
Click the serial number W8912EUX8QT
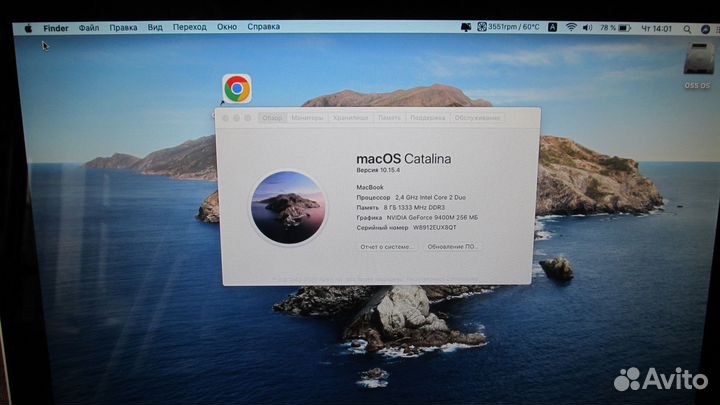tap(434, 228)
